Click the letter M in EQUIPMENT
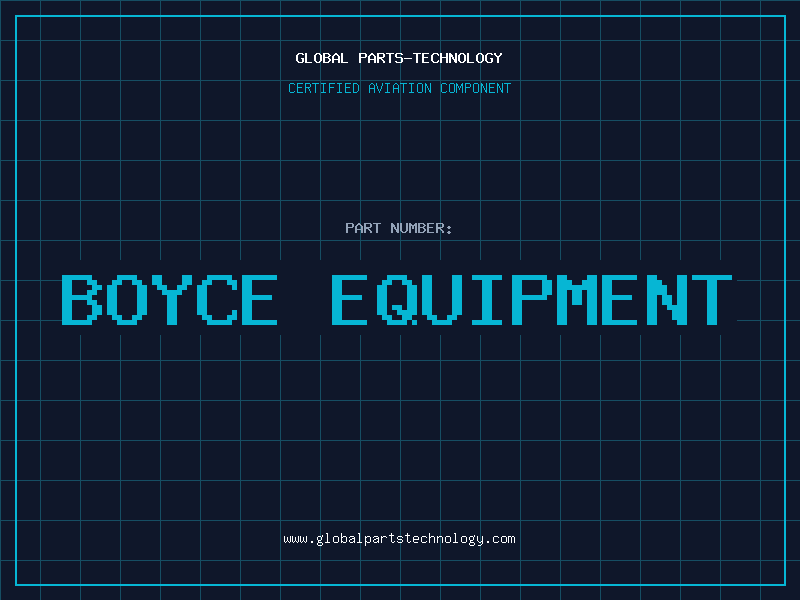 click(x=577, y=299)
